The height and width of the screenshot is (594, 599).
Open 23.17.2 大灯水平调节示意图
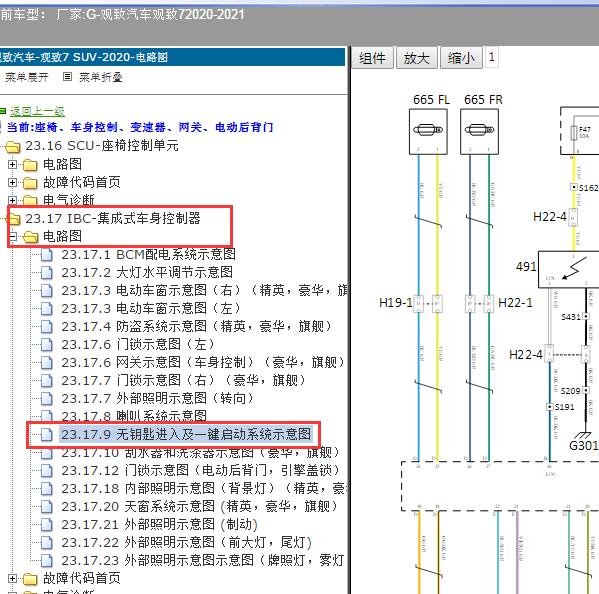147,272
